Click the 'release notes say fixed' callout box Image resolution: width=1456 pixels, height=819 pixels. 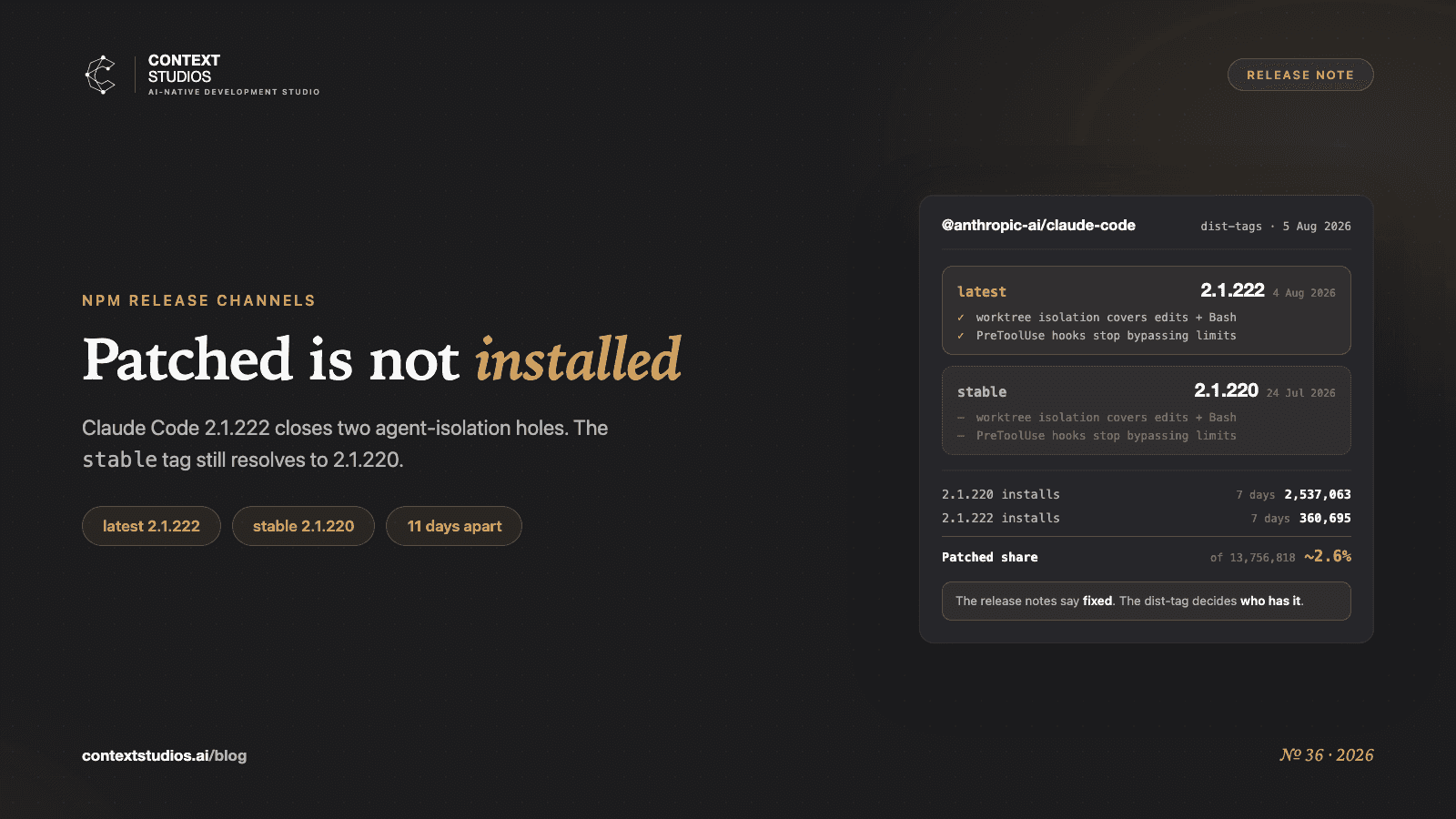[1147, 601]
